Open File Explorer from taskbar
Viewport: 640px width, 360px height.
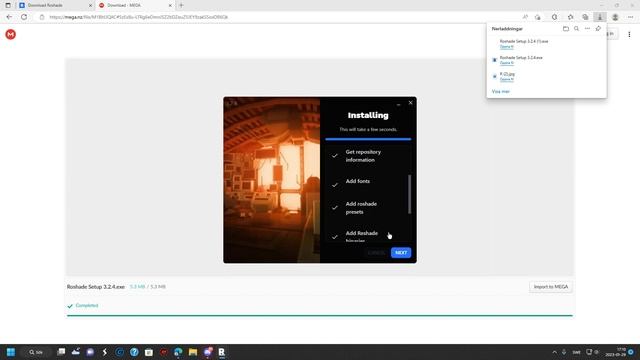(193, 352)
